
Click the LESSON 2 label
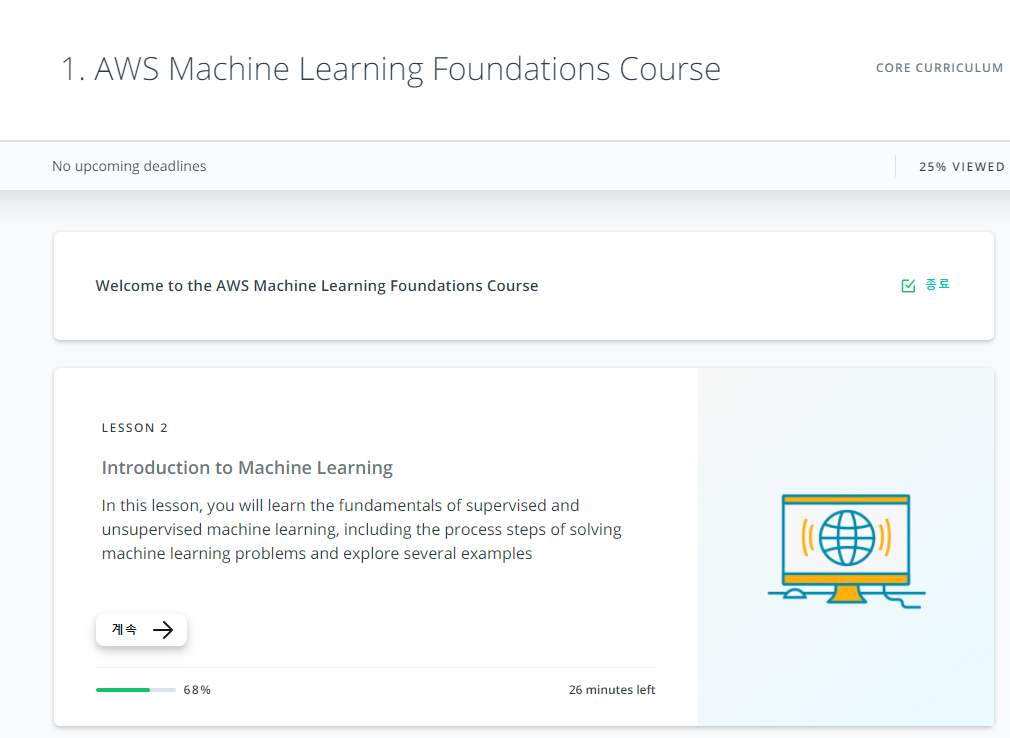(x=135, y=428)
